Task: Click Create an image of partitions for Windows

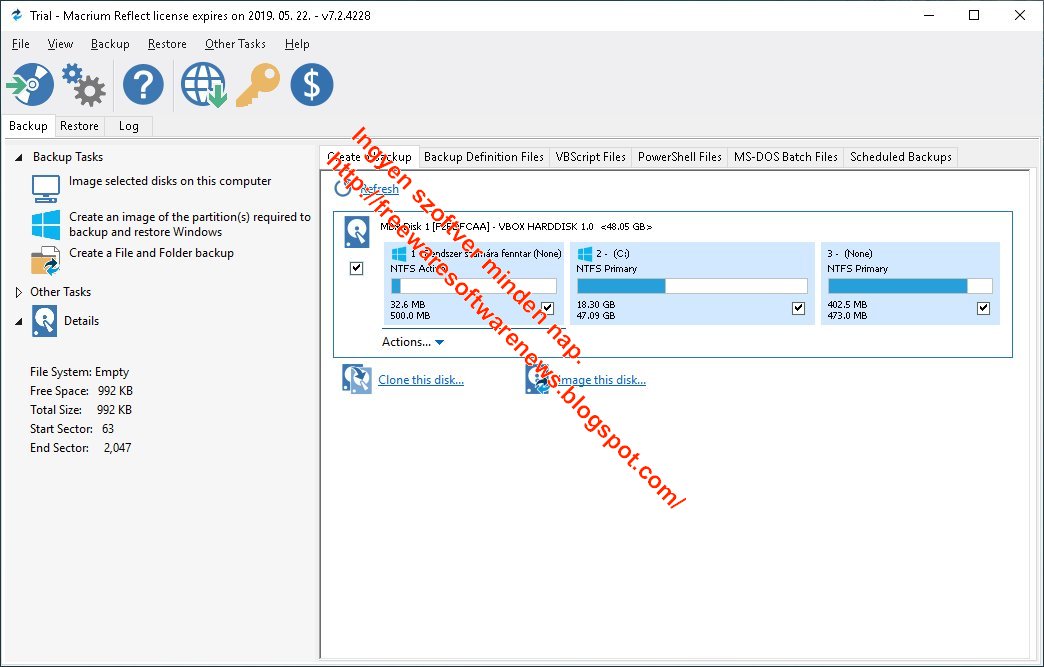Action: click(x=190, y=224)
